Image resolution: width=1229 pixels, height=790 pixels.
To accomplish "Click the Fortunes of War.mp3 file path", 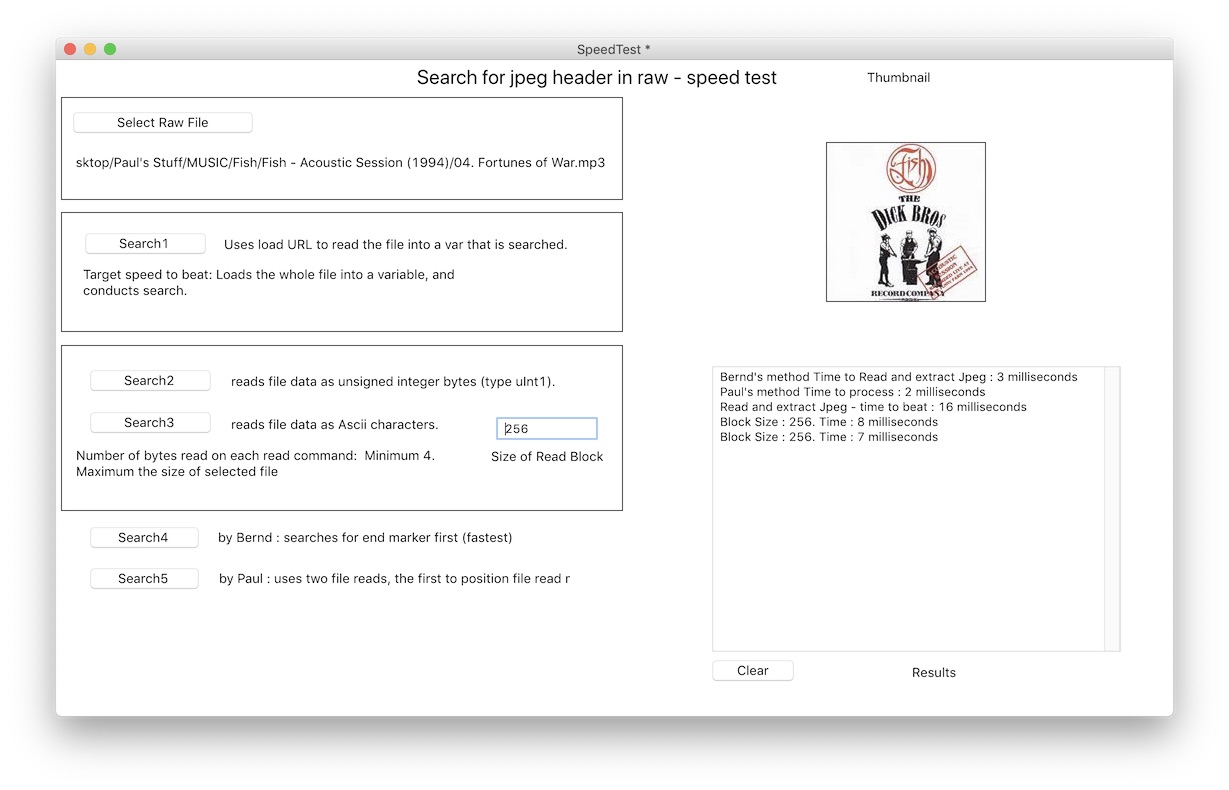I will point(340,163).
